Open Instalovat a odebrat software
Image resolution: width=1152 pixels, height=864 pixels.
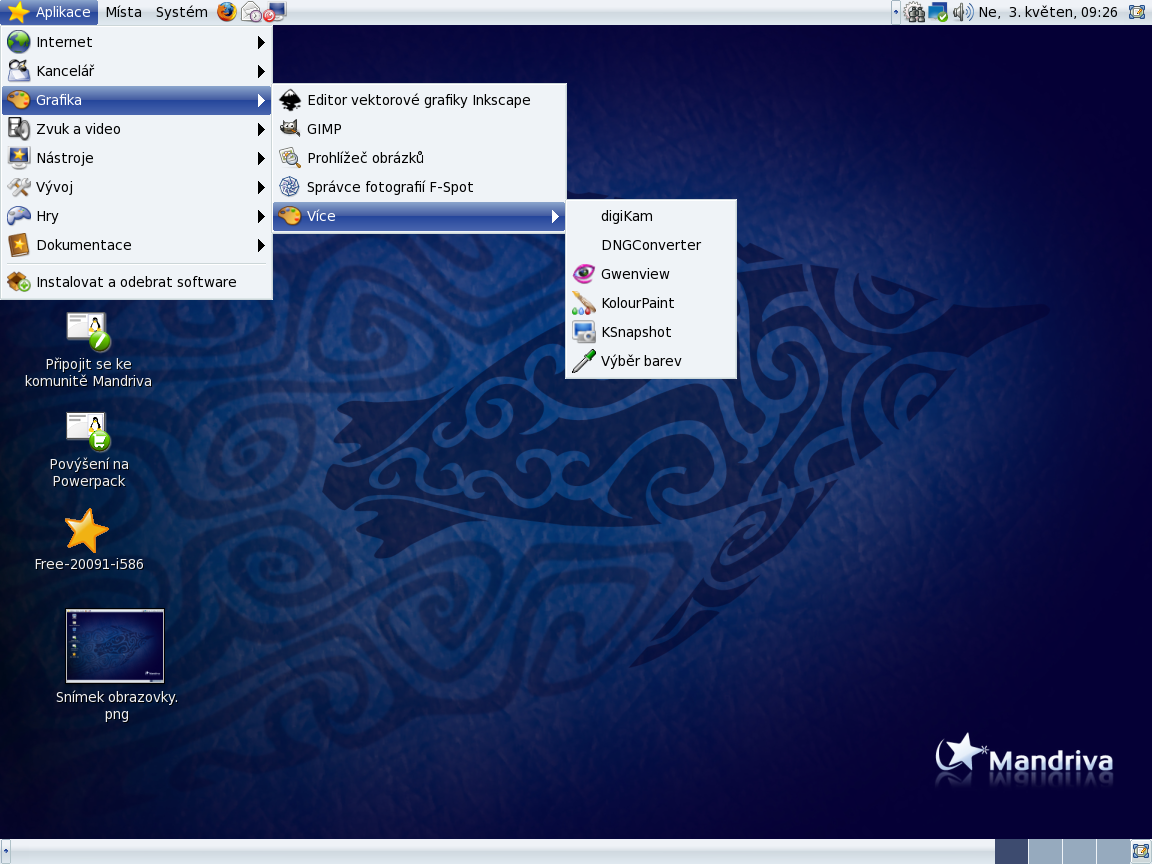point(137,282)
